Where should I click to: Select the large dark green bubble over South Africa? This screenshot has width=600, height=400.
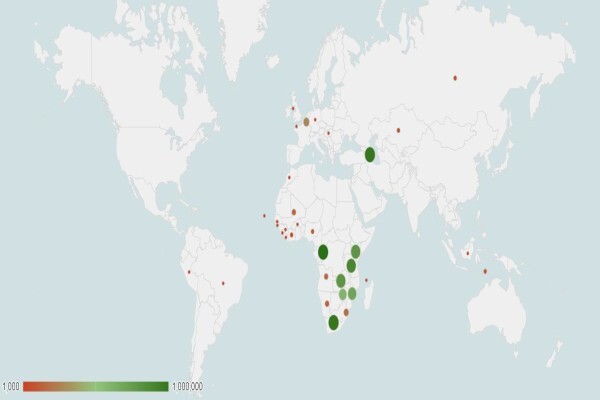tap(334, 322)
